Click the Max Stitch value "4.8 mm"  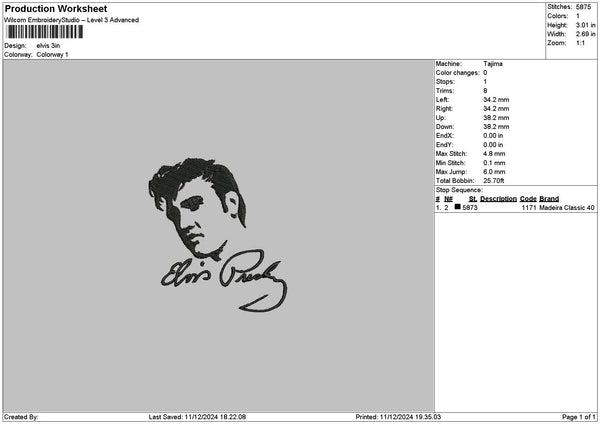tap(494, 154)
